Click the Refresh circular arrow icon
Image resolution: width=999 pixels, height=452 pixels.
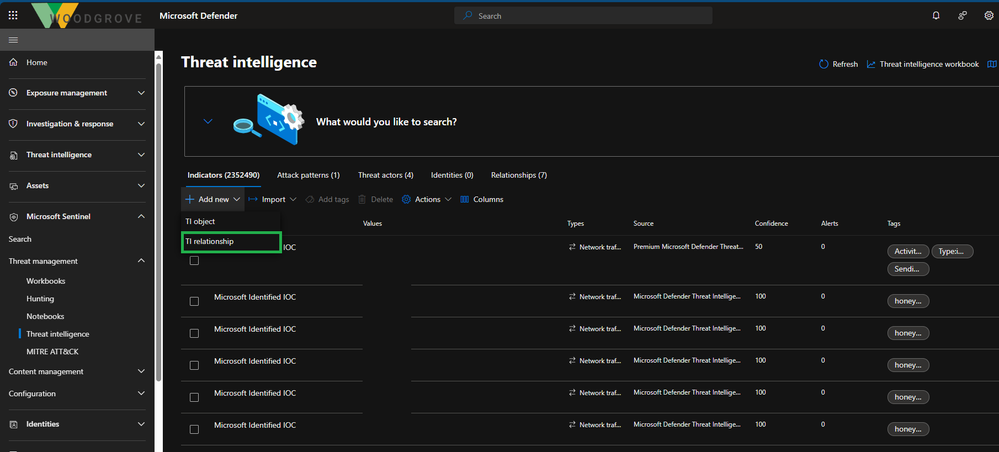[x=824, y=64]
